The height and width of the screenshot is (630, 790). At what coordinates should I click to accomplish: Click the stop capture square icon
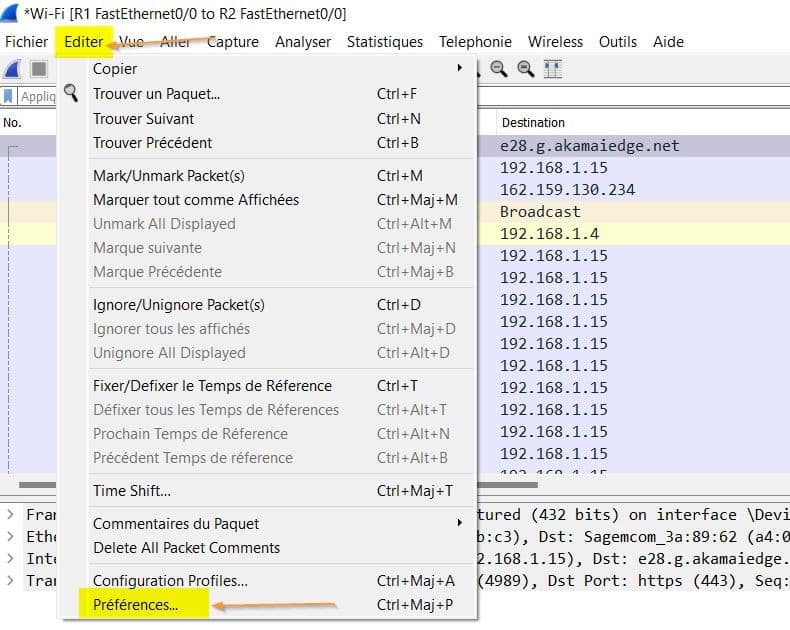point(38,69)
